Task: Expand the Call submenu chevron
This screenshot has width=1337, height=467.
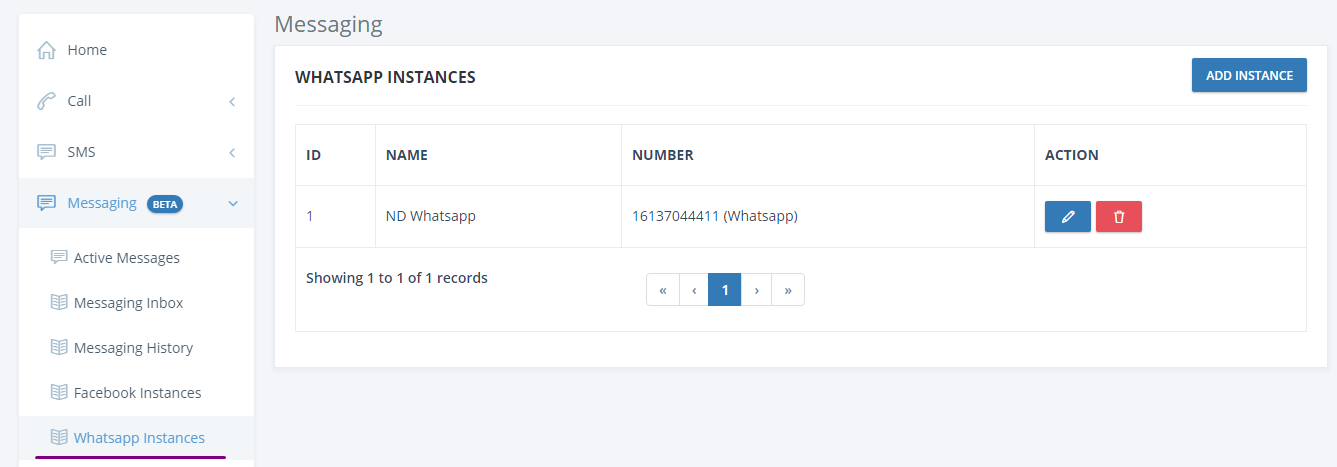Action: [232, 101]
